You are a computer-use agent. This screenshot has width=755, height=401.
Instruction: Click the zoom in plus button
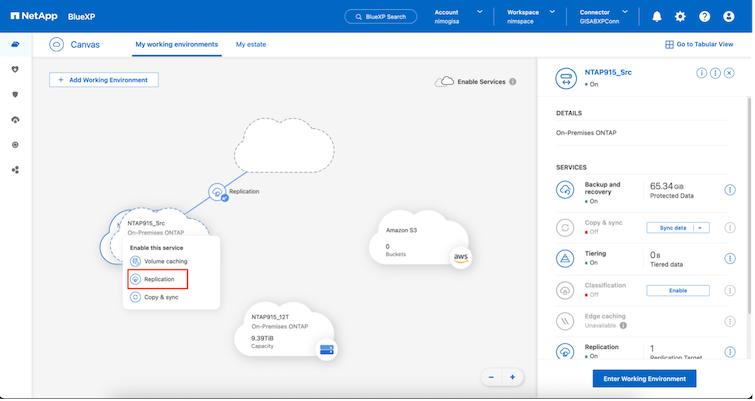[512, 377]
